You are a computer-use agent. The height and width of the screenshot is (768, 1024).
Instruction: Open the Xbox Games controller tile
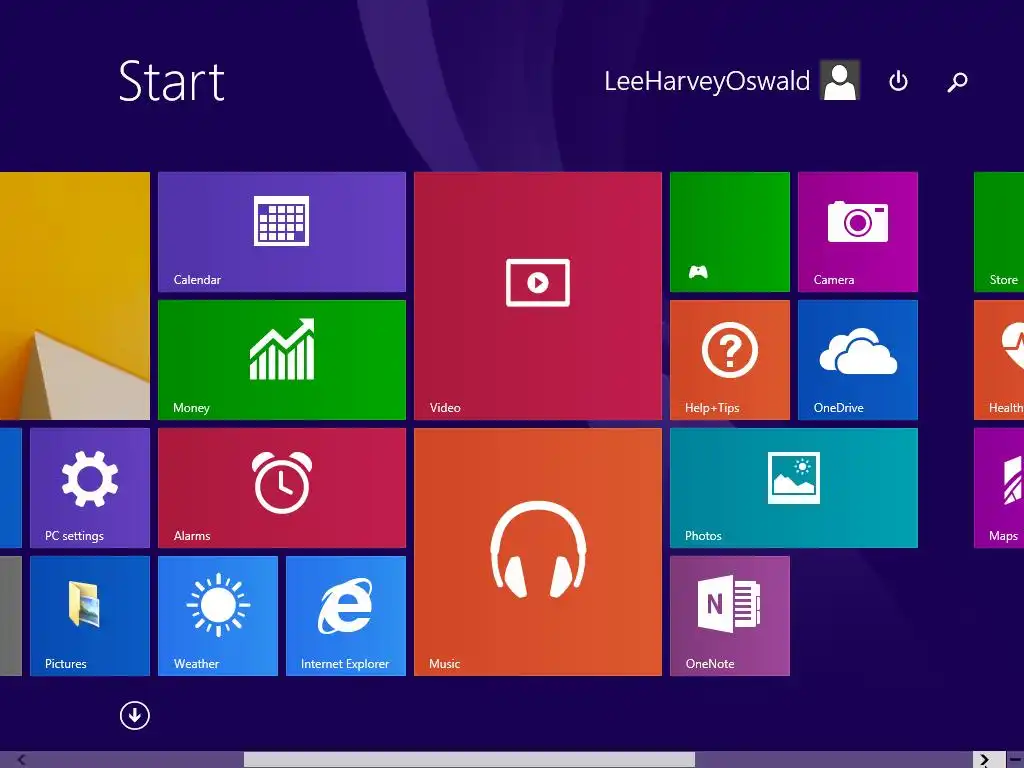click(729, 232)
